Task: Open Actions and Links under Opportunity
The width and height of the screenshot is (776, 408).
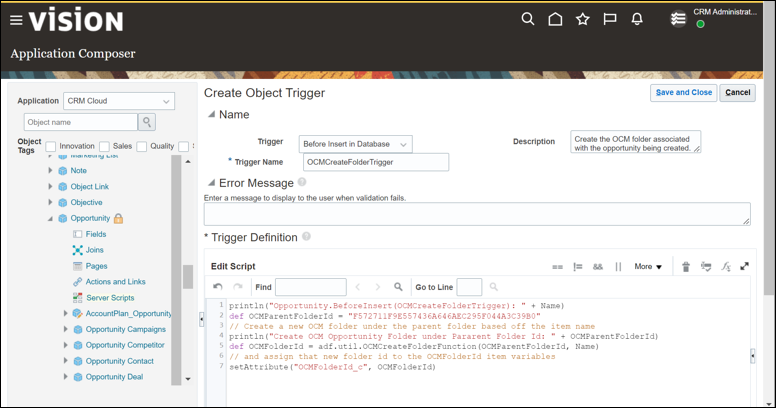Action: 115,282
